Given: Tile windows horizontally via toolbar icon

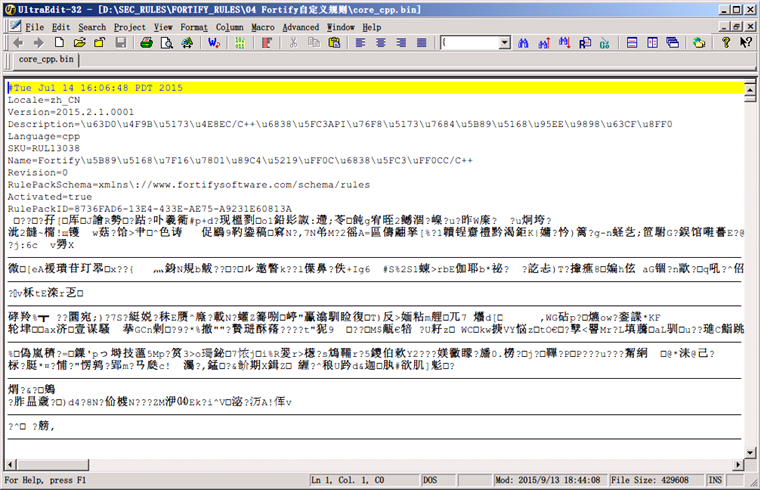Looking at the screenshot, I should pos(632,43).
